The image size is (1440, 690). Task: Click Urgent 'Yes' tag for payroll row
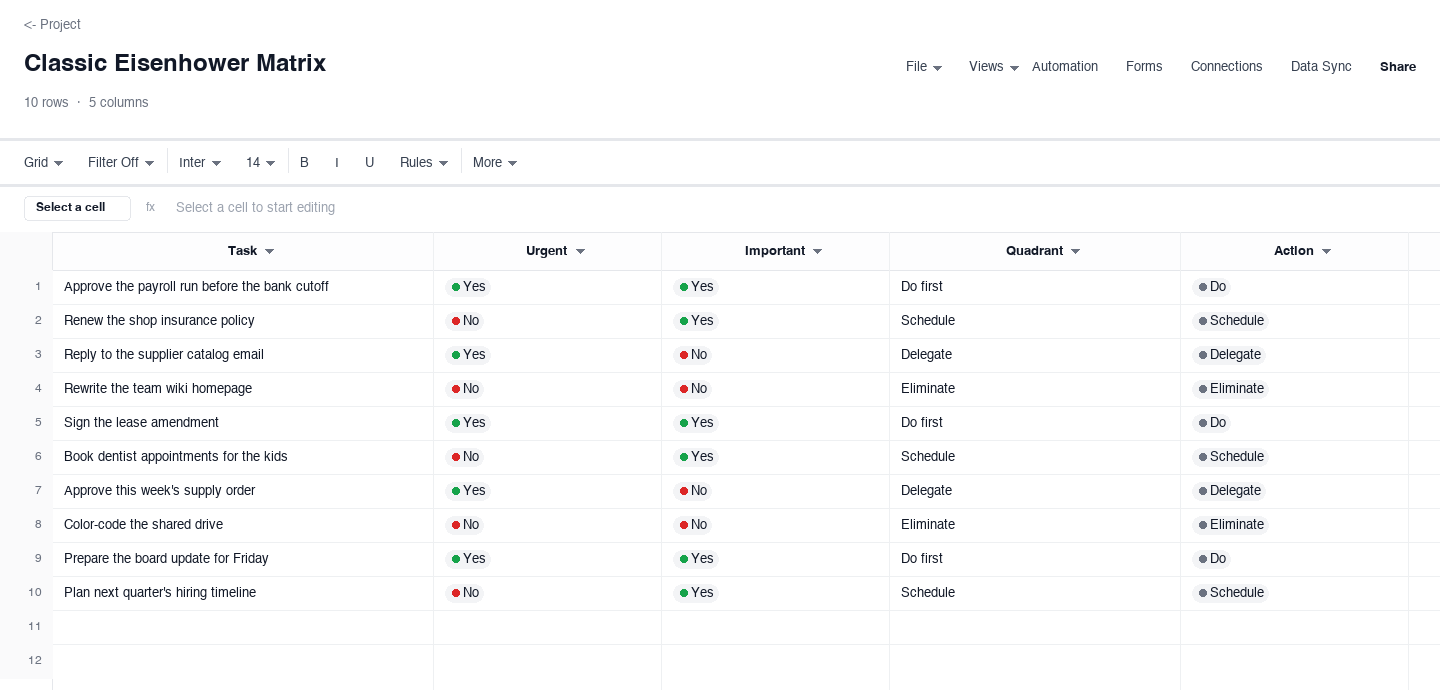pos(468,287)
